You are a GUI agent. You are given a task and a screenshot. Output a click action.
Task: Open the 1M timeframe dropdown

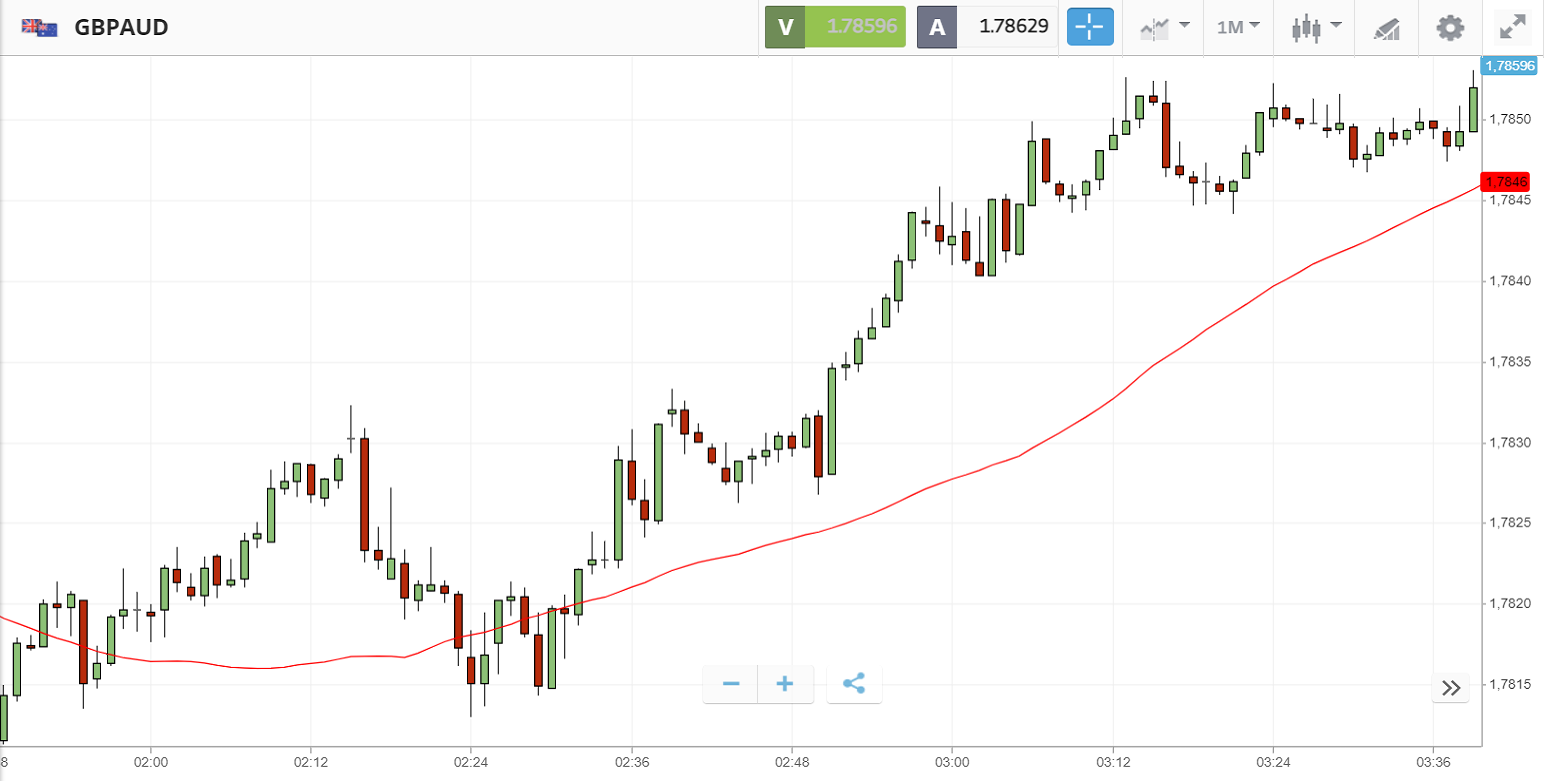click(1238, 27)
